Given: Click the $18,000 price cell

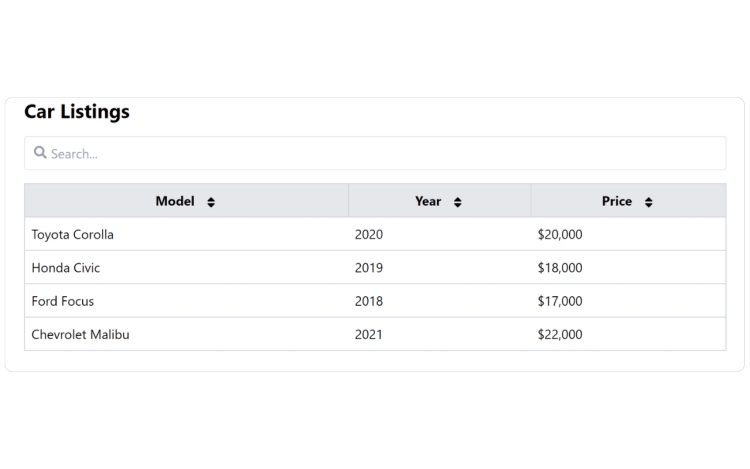Looking at the screenshot, I should [629, 268].
